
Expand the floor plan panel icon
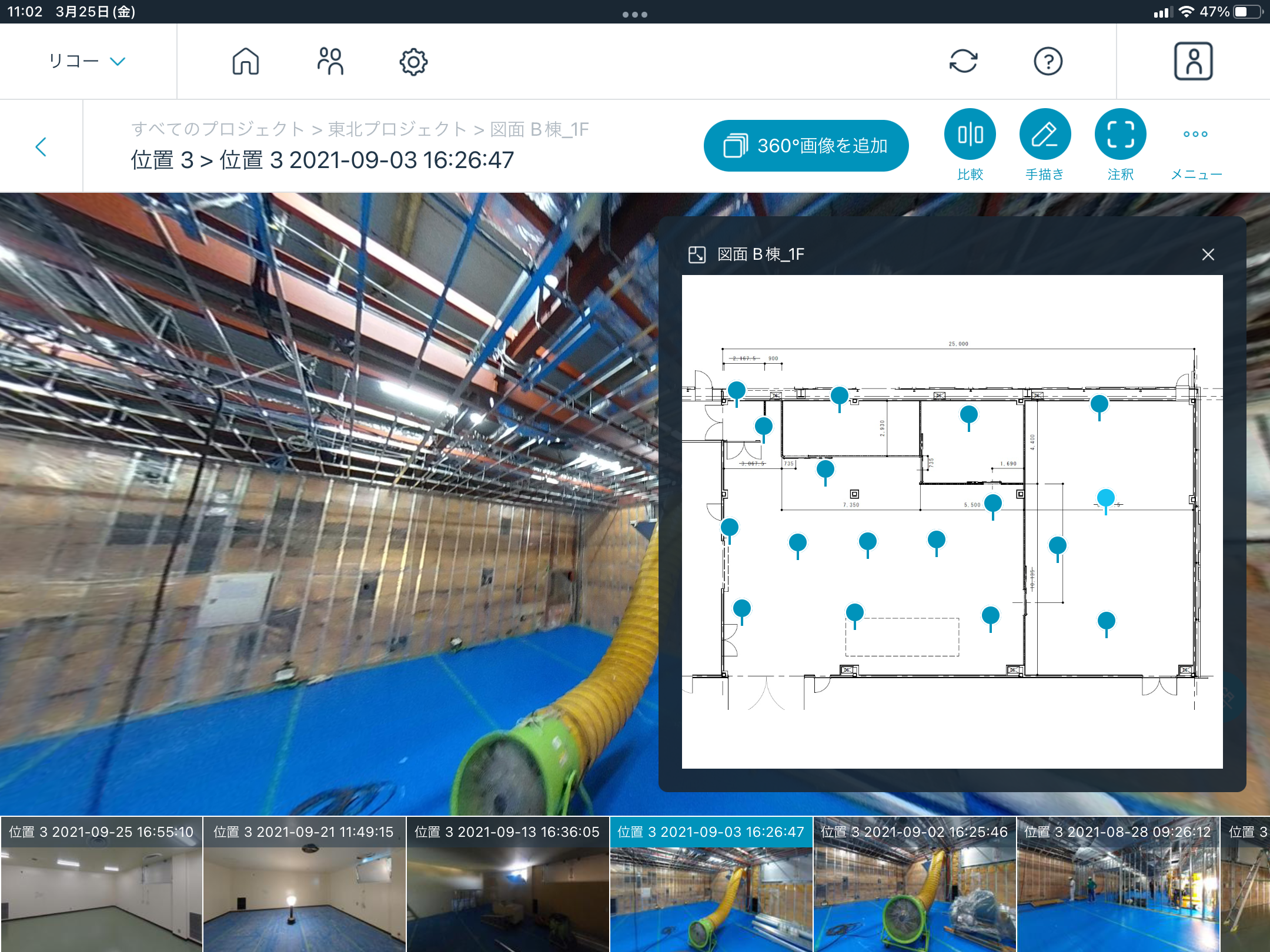pyautogui.click(x=697, y=254)
